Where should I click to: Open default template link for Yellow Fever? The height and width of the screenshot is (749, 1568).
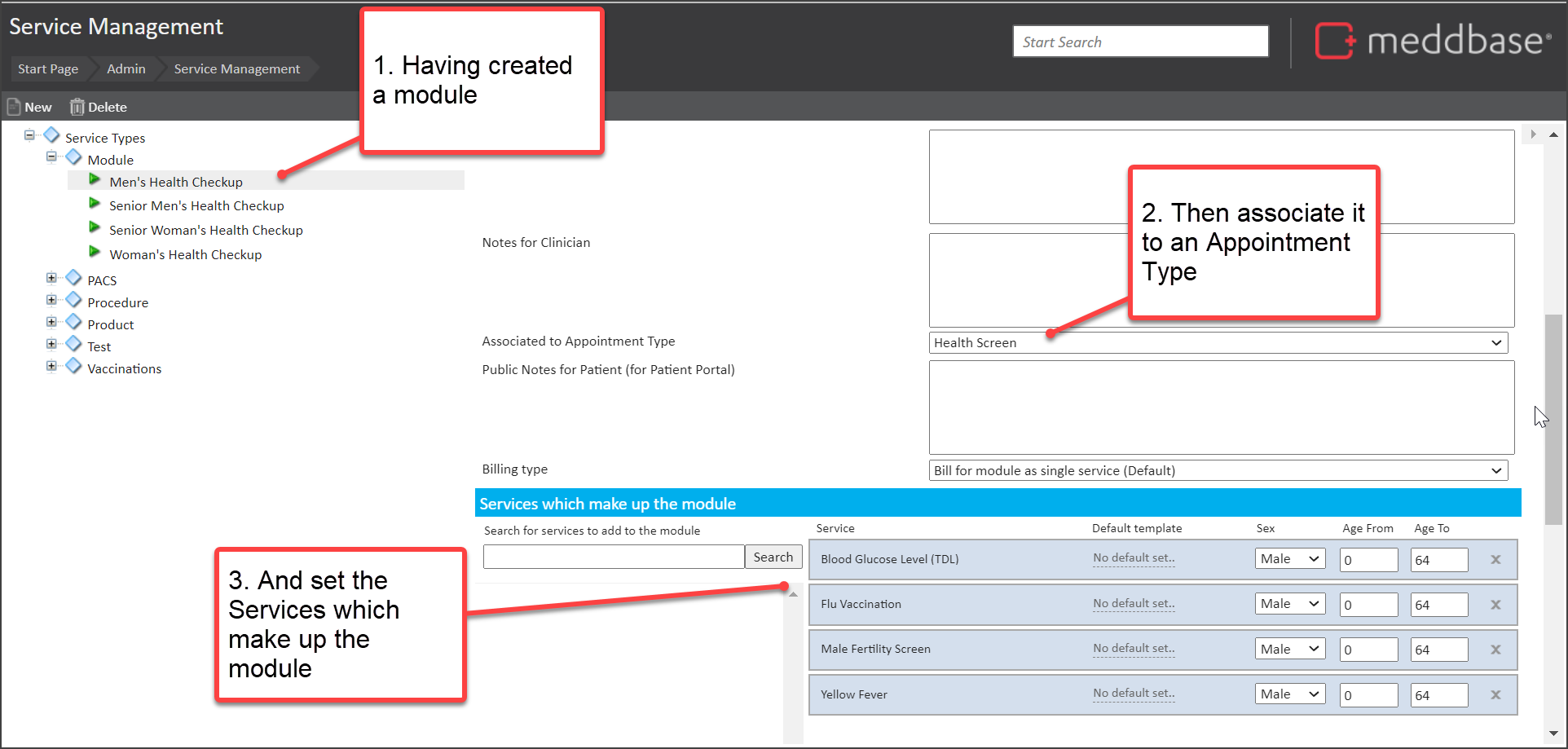[x=1134, y=694]
